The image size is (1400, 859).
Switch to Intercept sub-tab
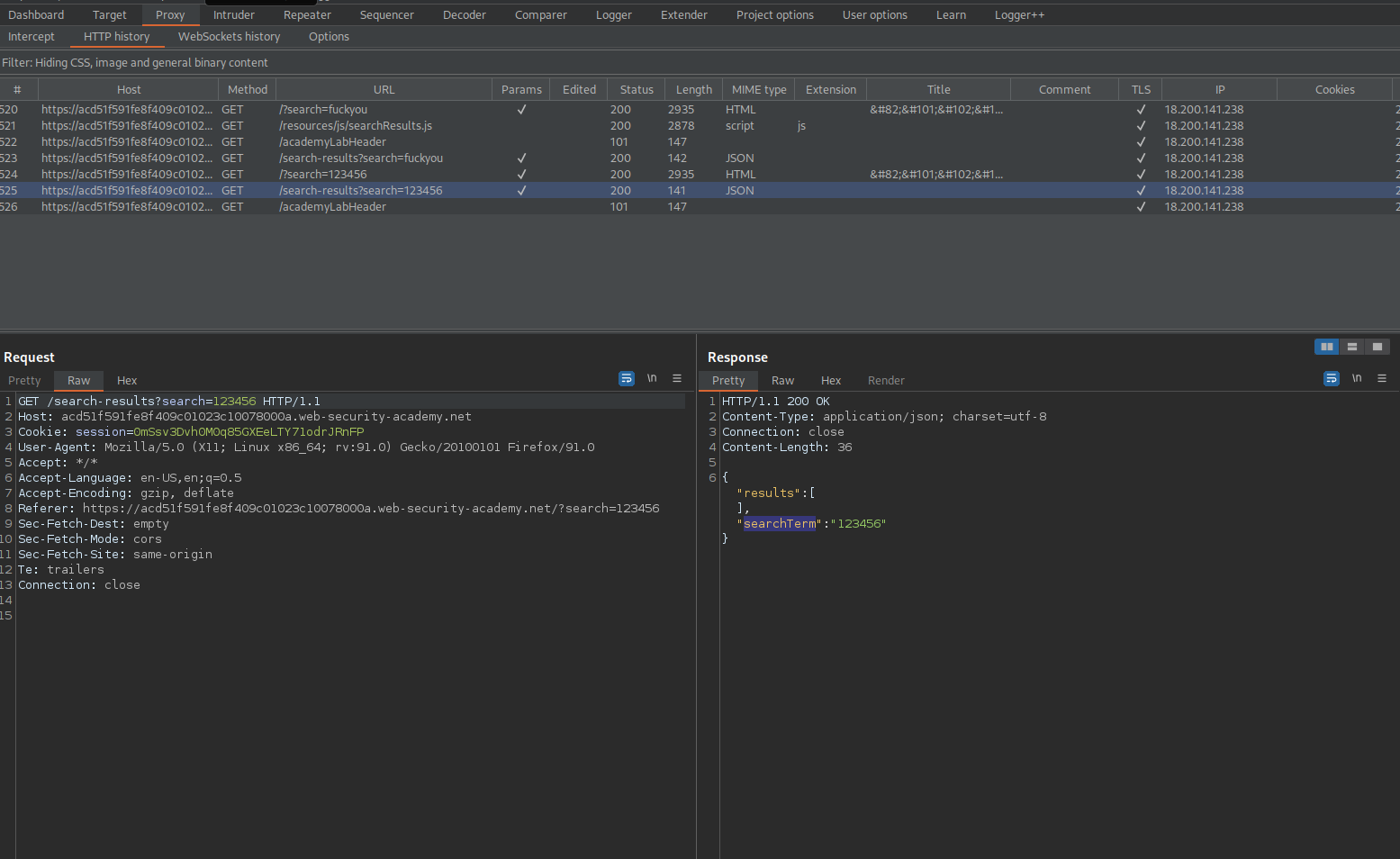(32, 37)
